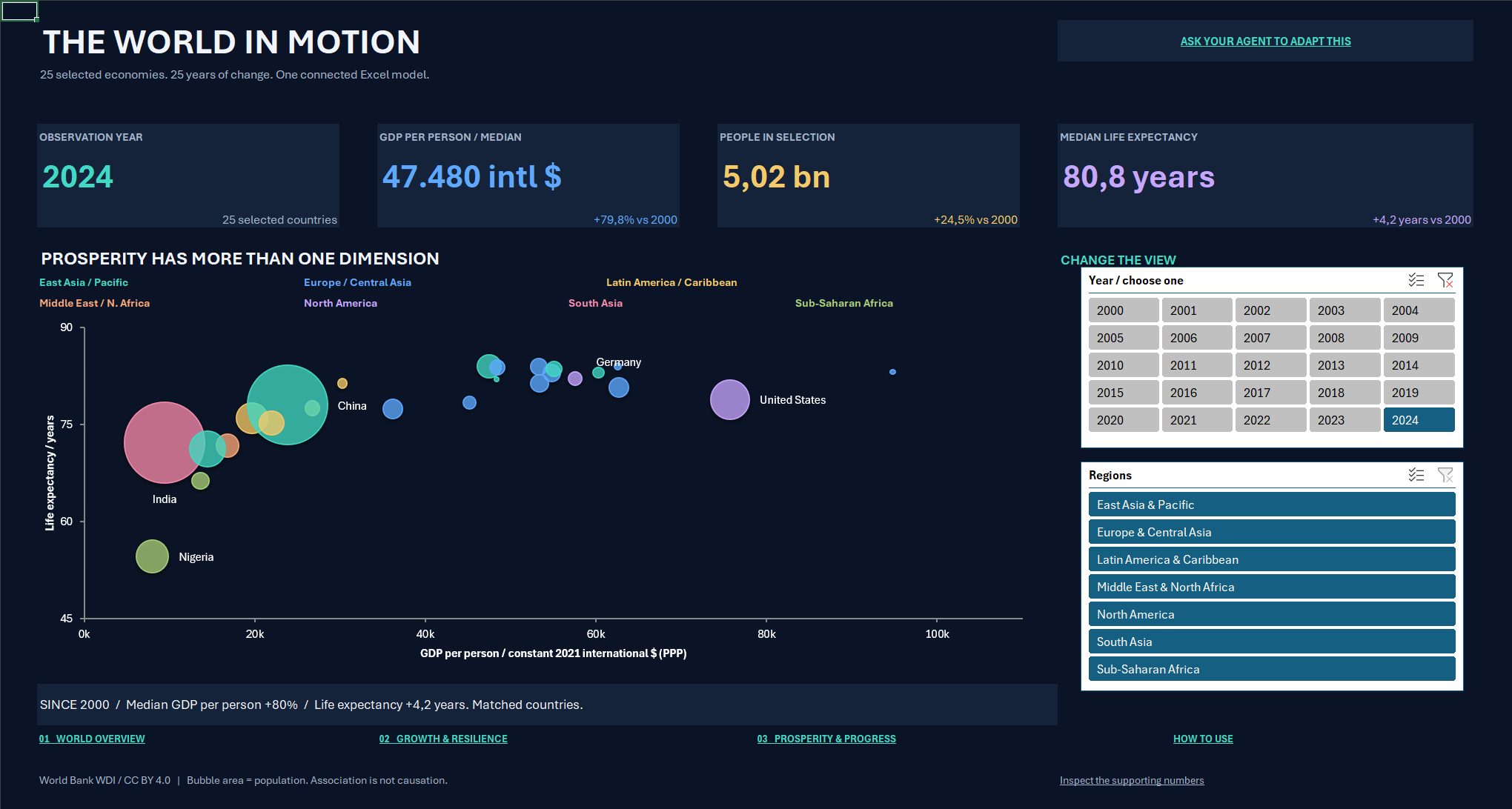The image size is (1512, 809).
Task: Select the North America region slicer item
Action: click(1272, 614)
